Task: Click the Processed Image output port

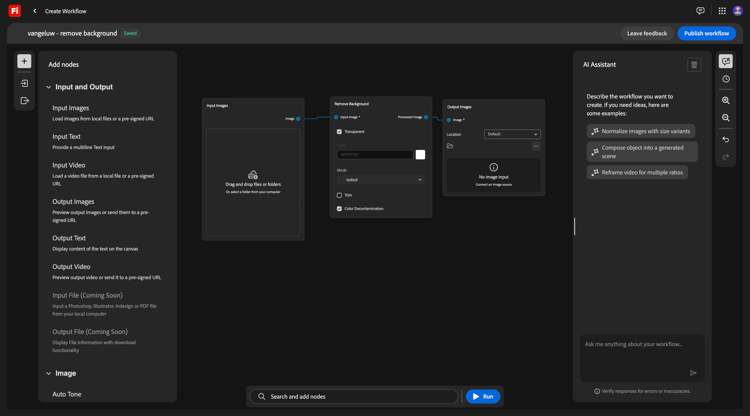Action: coord(426,117)
